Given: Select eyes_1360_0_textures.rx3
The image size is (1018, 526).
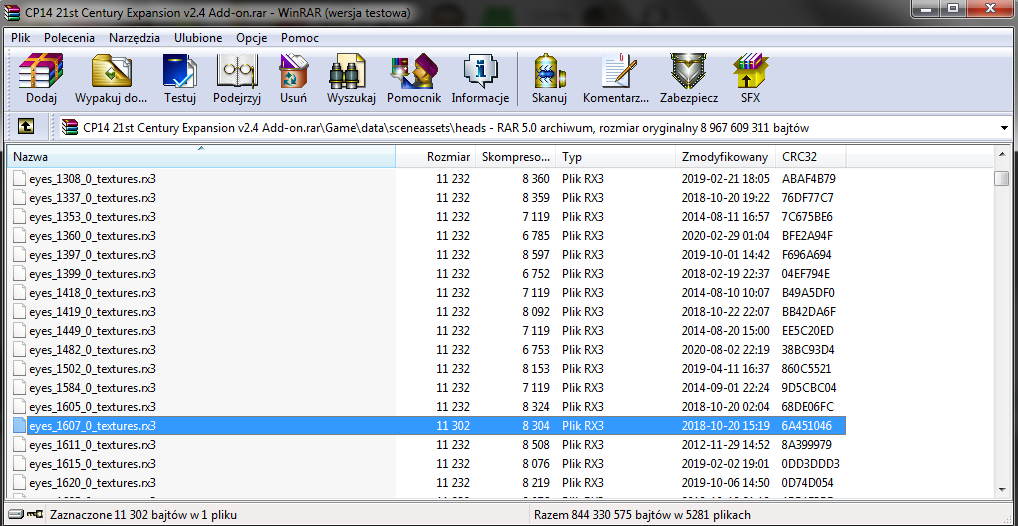Looking at the screenshot, I should click(x=92, y=236).
